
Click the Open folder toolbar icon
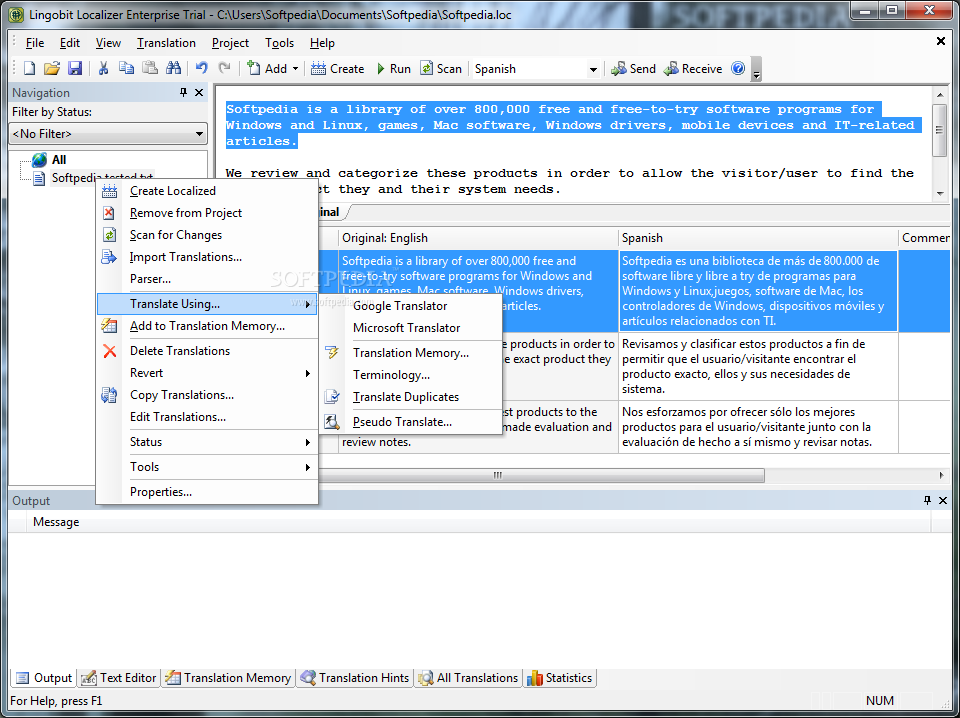click(x=52, y=69)
